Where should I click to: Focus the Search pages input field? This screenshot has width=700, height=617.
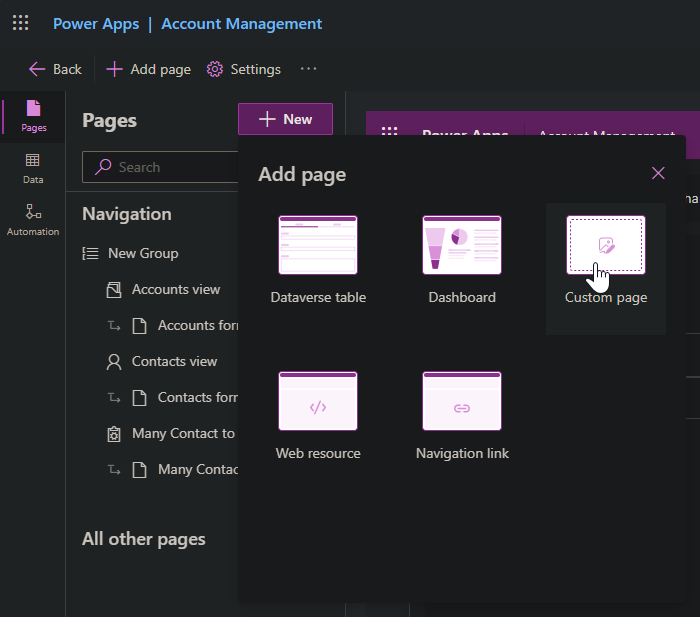tap(161, 167)
